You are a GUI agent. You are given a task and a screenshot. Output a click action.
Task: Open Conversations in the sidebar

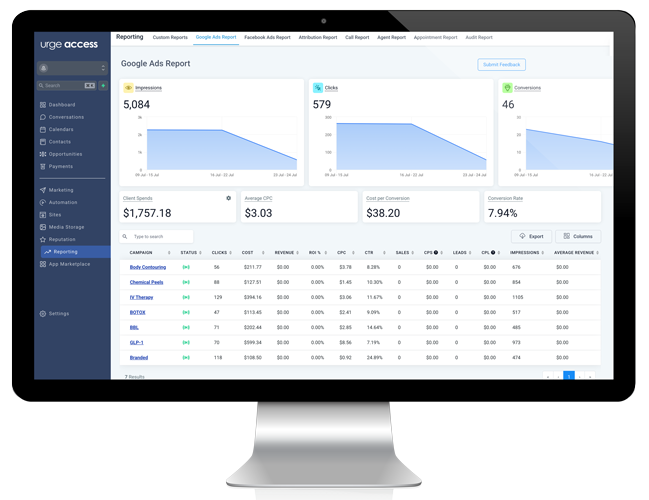coord(66,117)
